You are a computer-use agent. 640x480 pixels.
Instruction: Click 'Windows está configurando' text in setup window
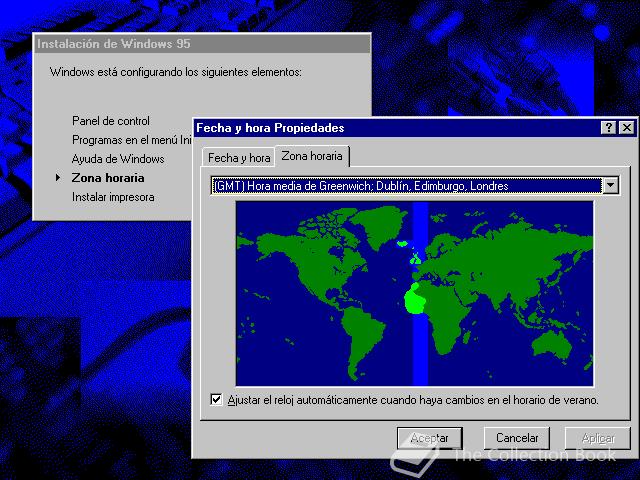click(x=176, y=72)
